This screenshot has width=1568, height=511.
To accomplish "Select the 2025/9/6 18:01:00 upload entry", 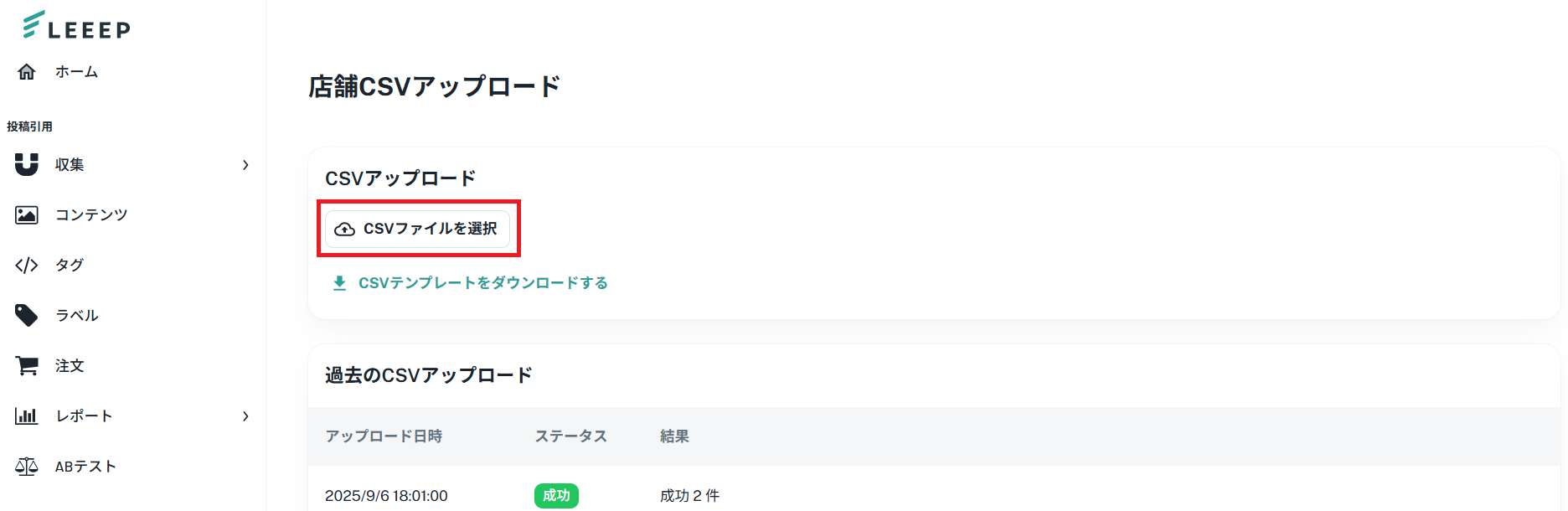I will (386, 496).
